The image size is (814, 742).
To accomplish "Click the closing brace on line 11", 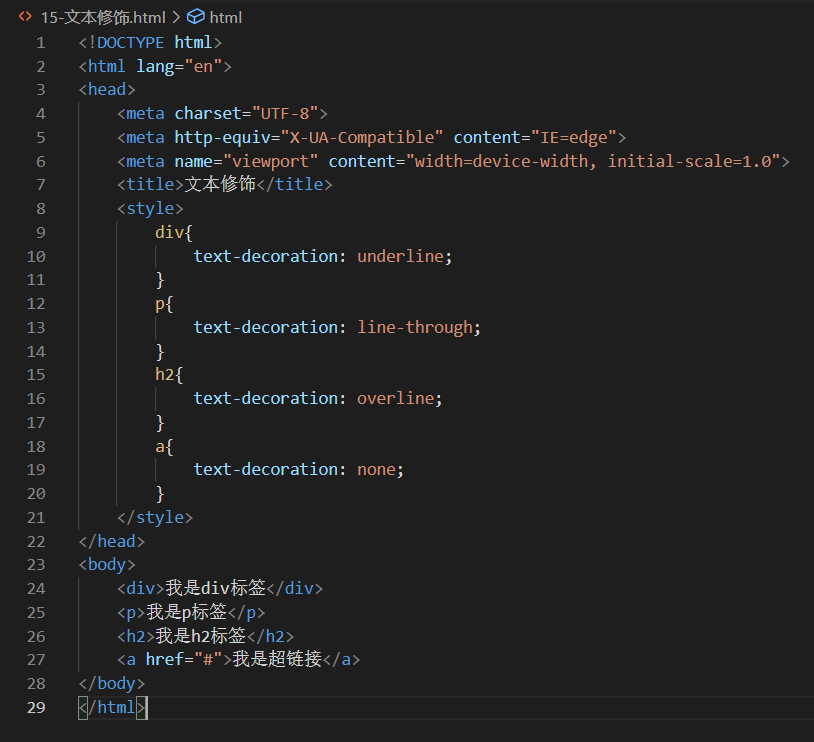I will tap(160, 280).
